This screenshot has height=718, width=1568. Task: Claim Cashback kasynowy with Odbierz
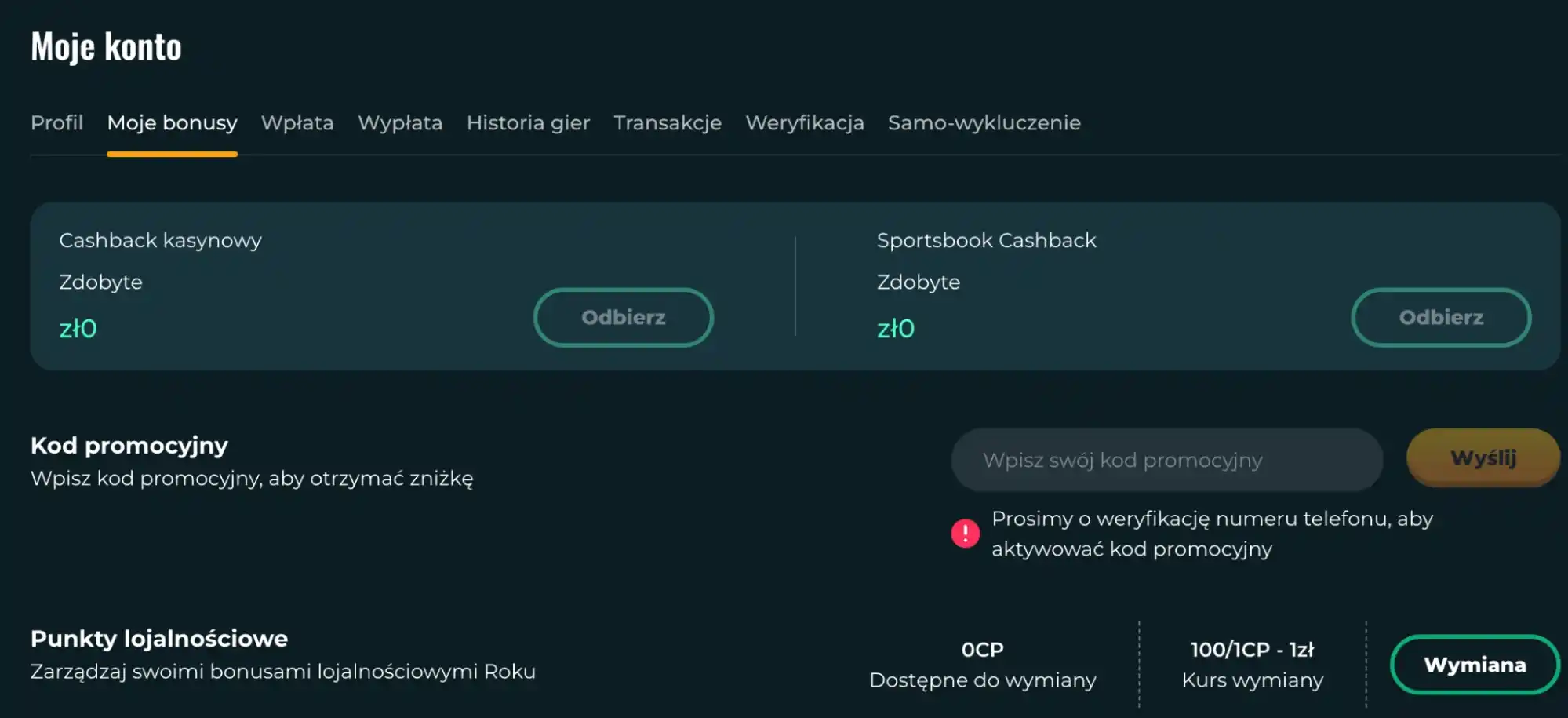pyautogui.click(x=623, y=317)
